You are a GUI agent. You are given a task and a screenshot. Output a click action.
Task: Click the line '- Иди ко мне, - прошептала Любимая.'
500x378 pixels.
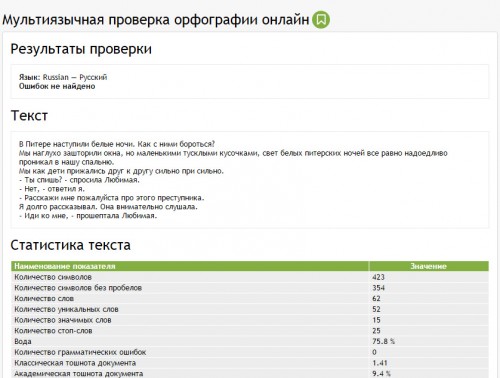[88, 216]
